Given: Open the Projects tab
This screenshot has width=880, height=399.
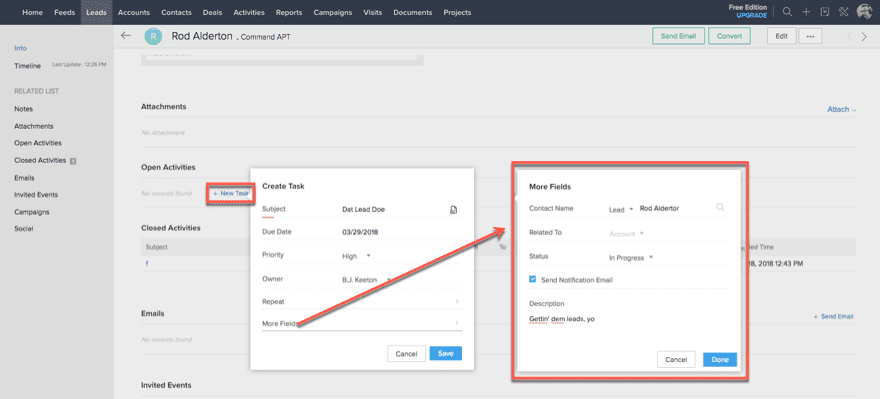Looking at the screenshot, I should click(x=457, y=12).
